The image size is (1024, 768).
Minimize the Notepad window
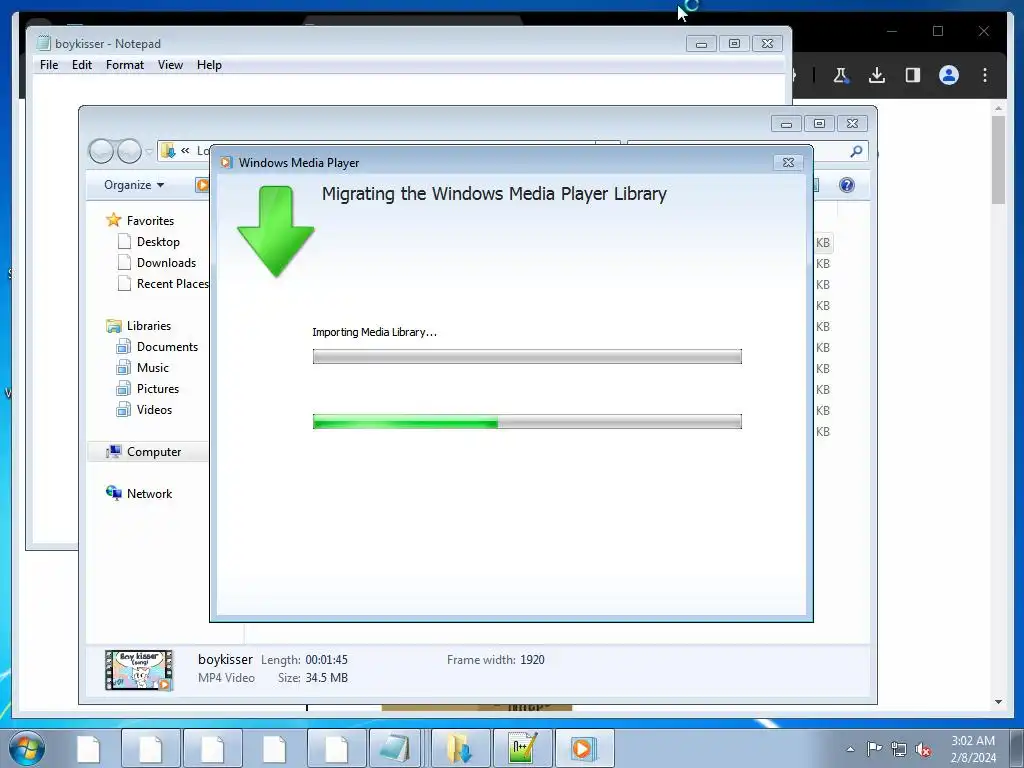701,44
